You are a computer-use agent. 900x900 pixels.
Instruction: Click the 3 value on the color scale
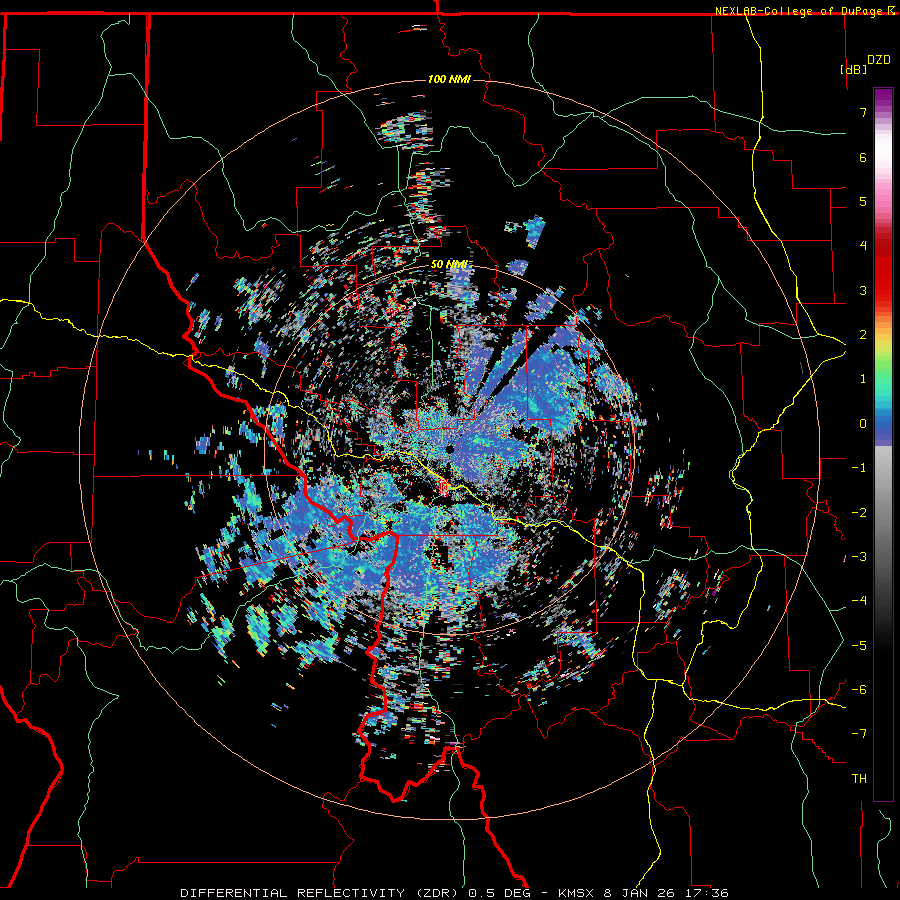(863, 290)
